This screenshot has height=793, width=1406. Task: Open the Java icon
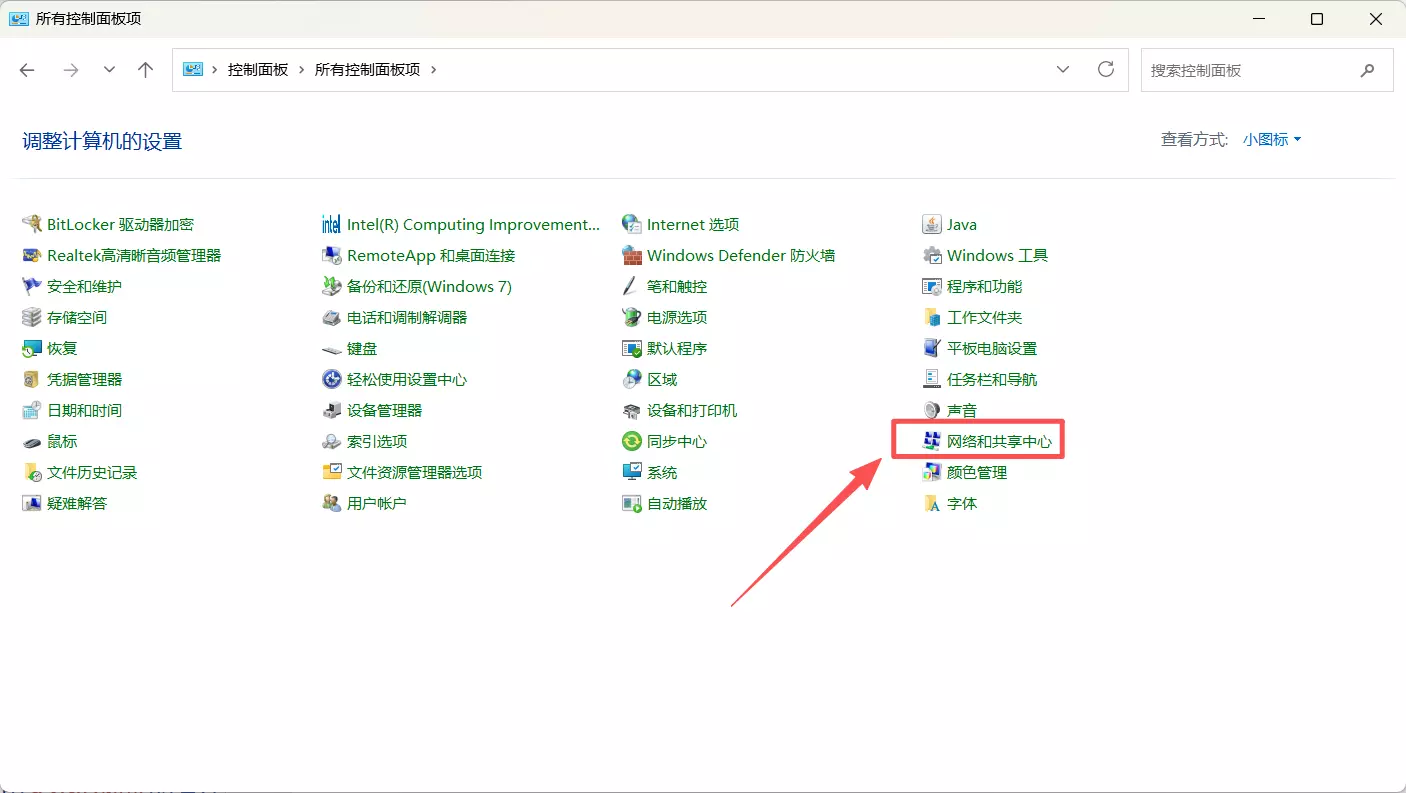tap(931, 224)
